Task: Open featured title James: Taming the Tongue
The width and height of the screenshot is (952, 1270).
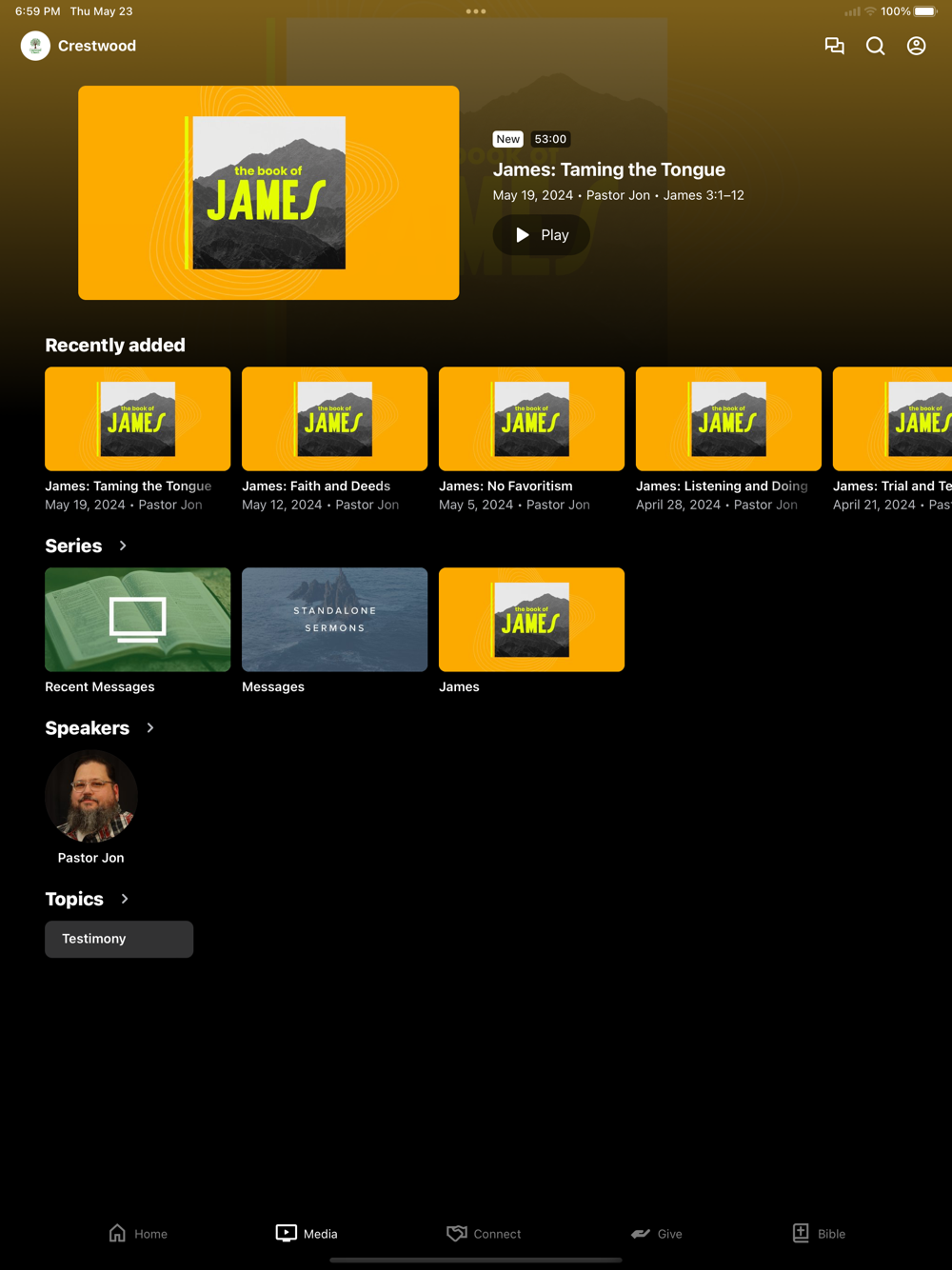Action: [609, 169]
